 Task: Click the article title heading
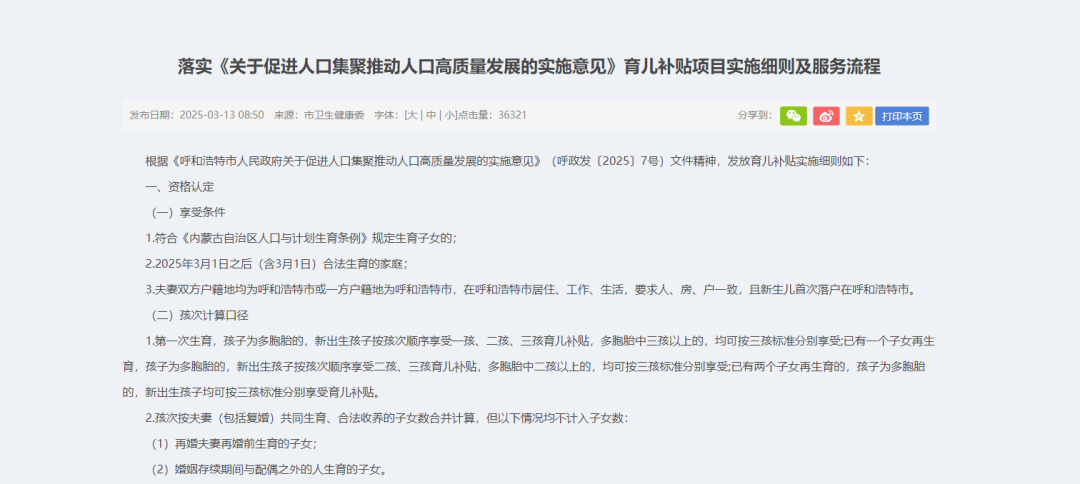click(x=529, y=67)
